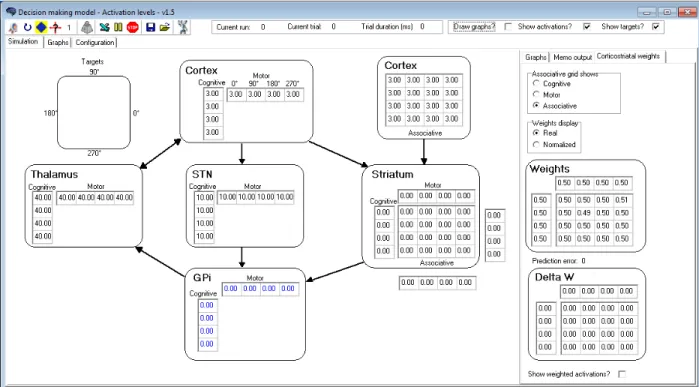This screenshot has width=699, height=387.
Task: Select the Corticostriatal weights tab
Action: point(628,56)
